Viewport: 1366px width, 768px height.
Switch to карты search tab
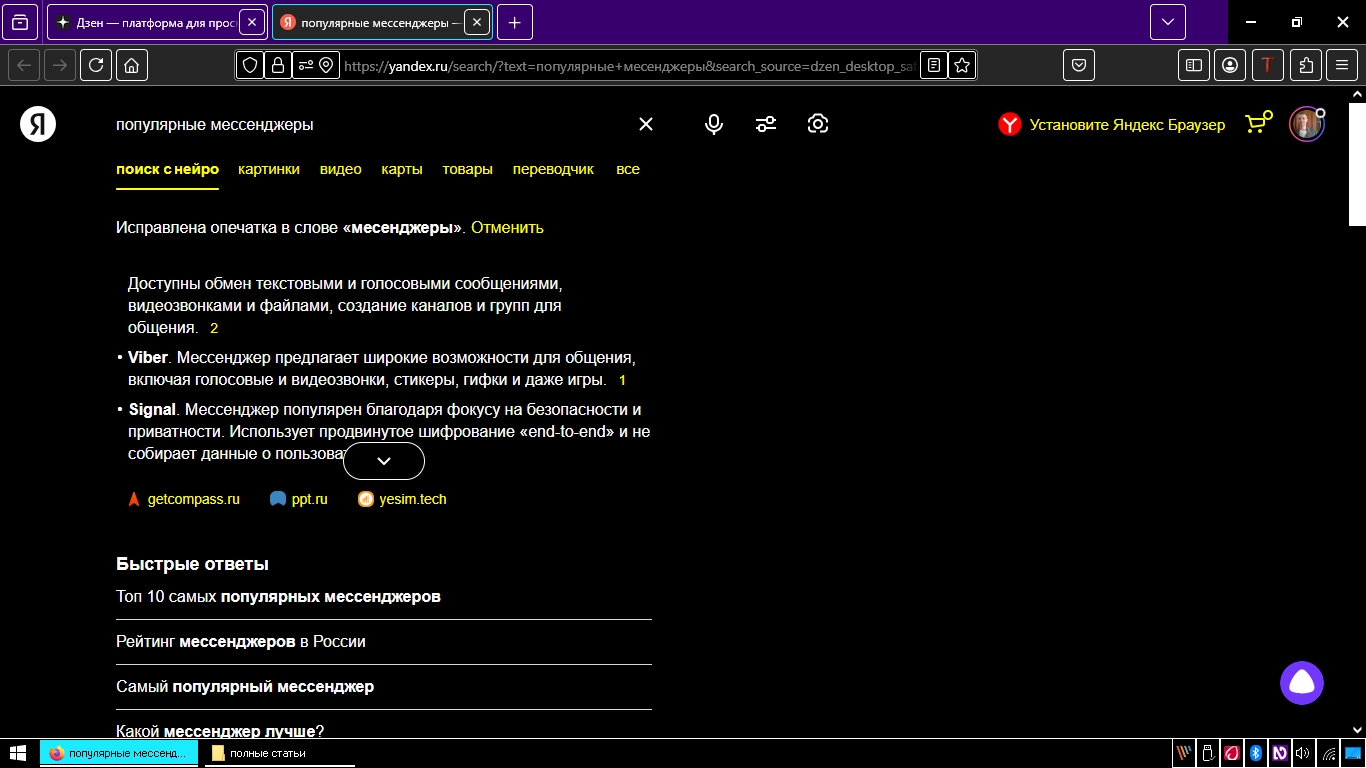tap(402, 169)
